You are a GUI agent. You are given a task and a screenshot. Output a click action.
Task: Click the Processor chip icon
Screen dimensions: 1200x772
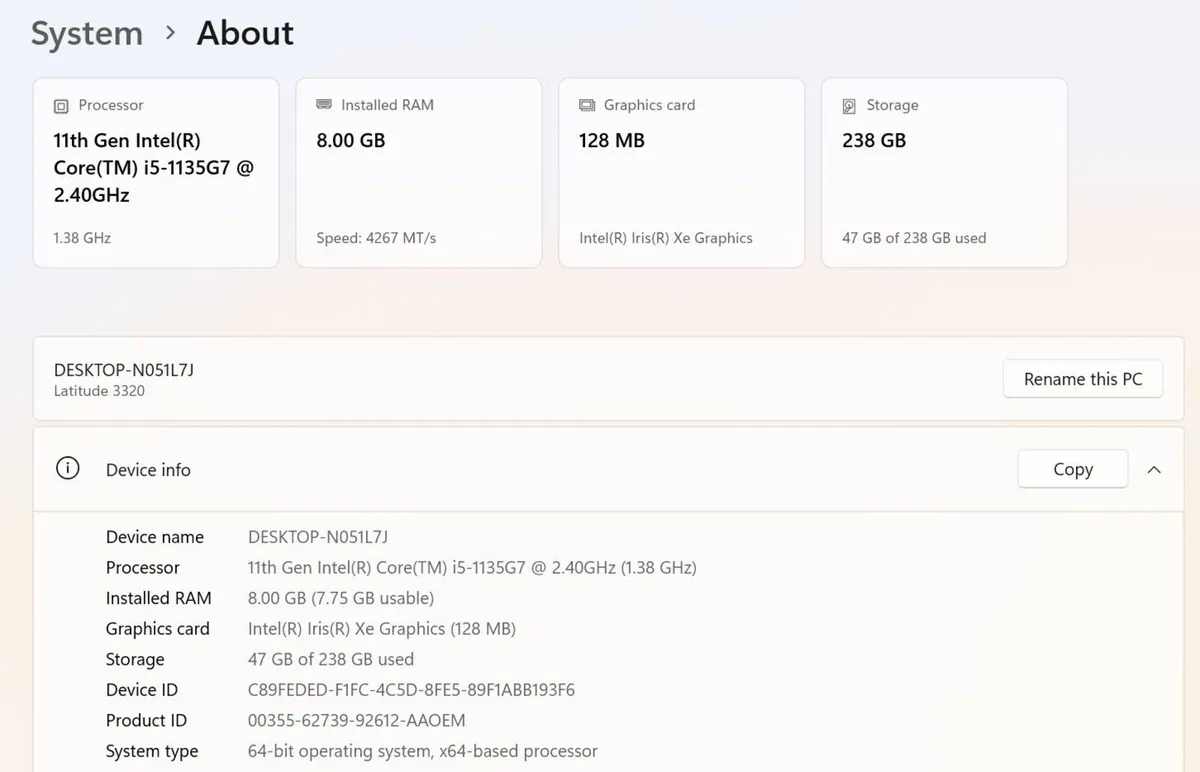tap(61, 105)
